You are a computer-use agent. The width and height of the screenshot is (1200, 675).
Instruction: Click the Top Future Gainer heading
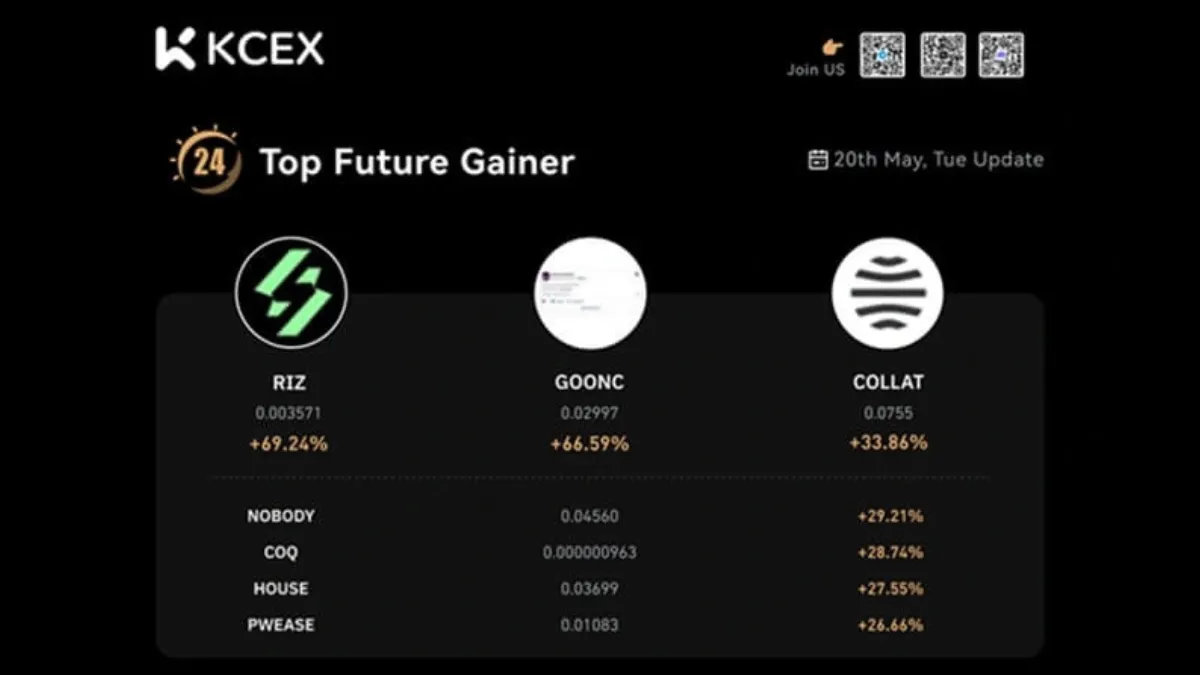(x=417, y=162)
